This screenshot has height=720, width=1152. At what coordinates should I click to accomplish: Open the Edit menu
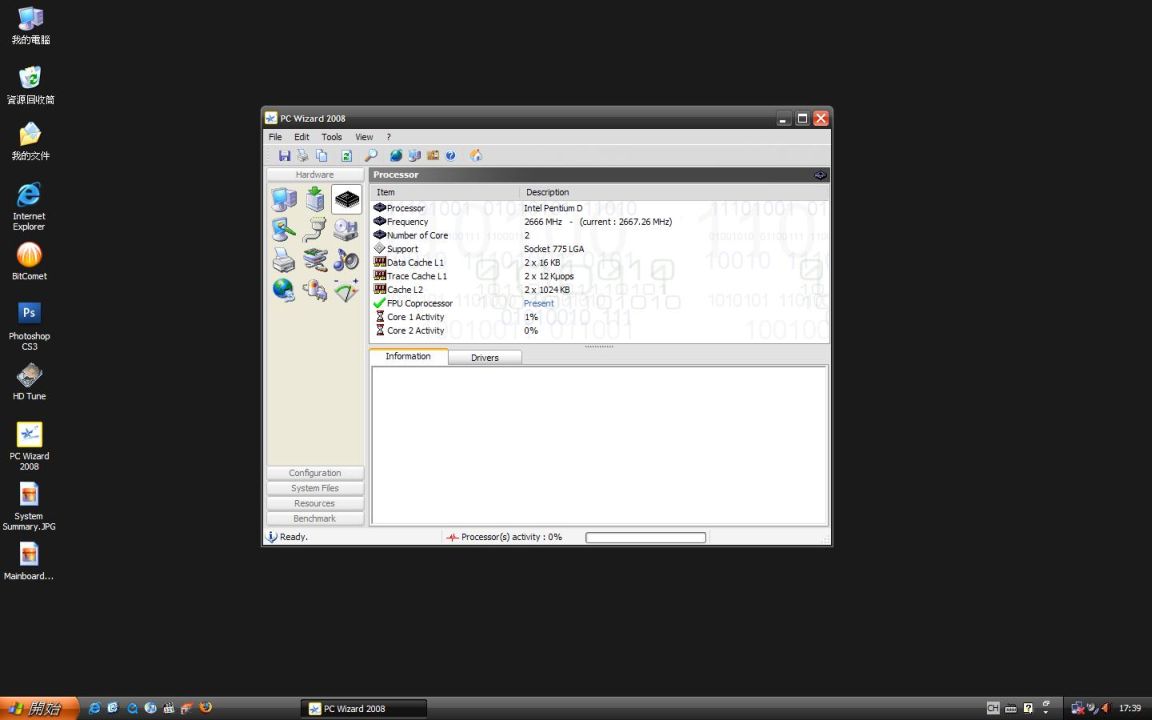coord(302,137)
